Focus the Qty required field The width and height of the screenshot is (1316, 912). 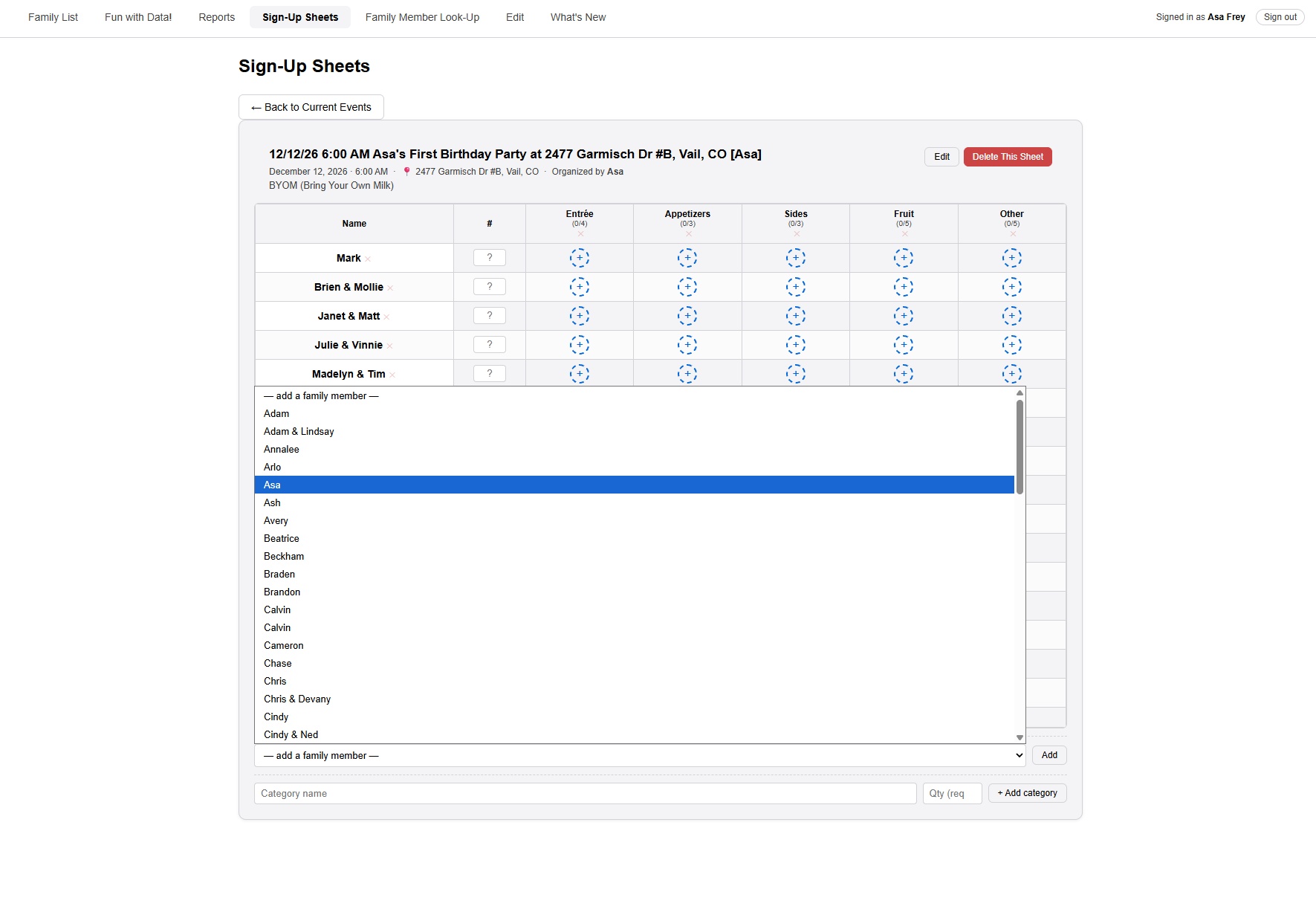[953, 793]
